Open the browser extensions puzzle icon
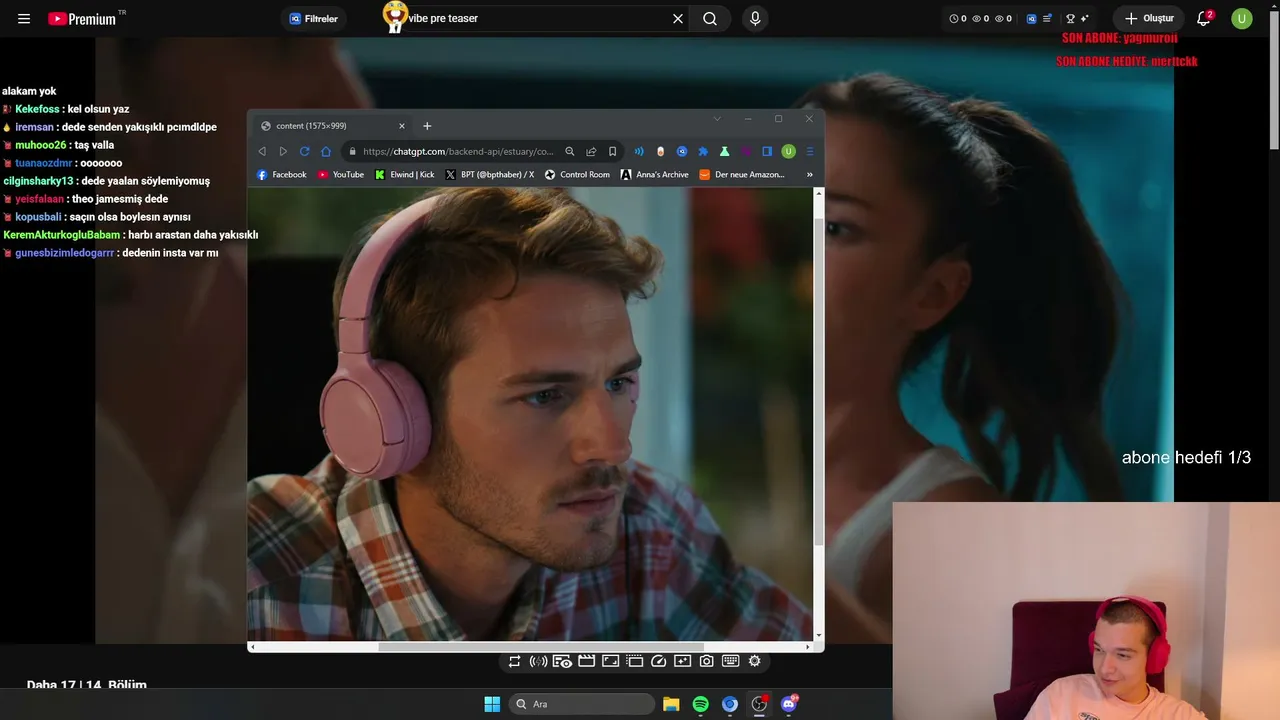 pos(703,151)
